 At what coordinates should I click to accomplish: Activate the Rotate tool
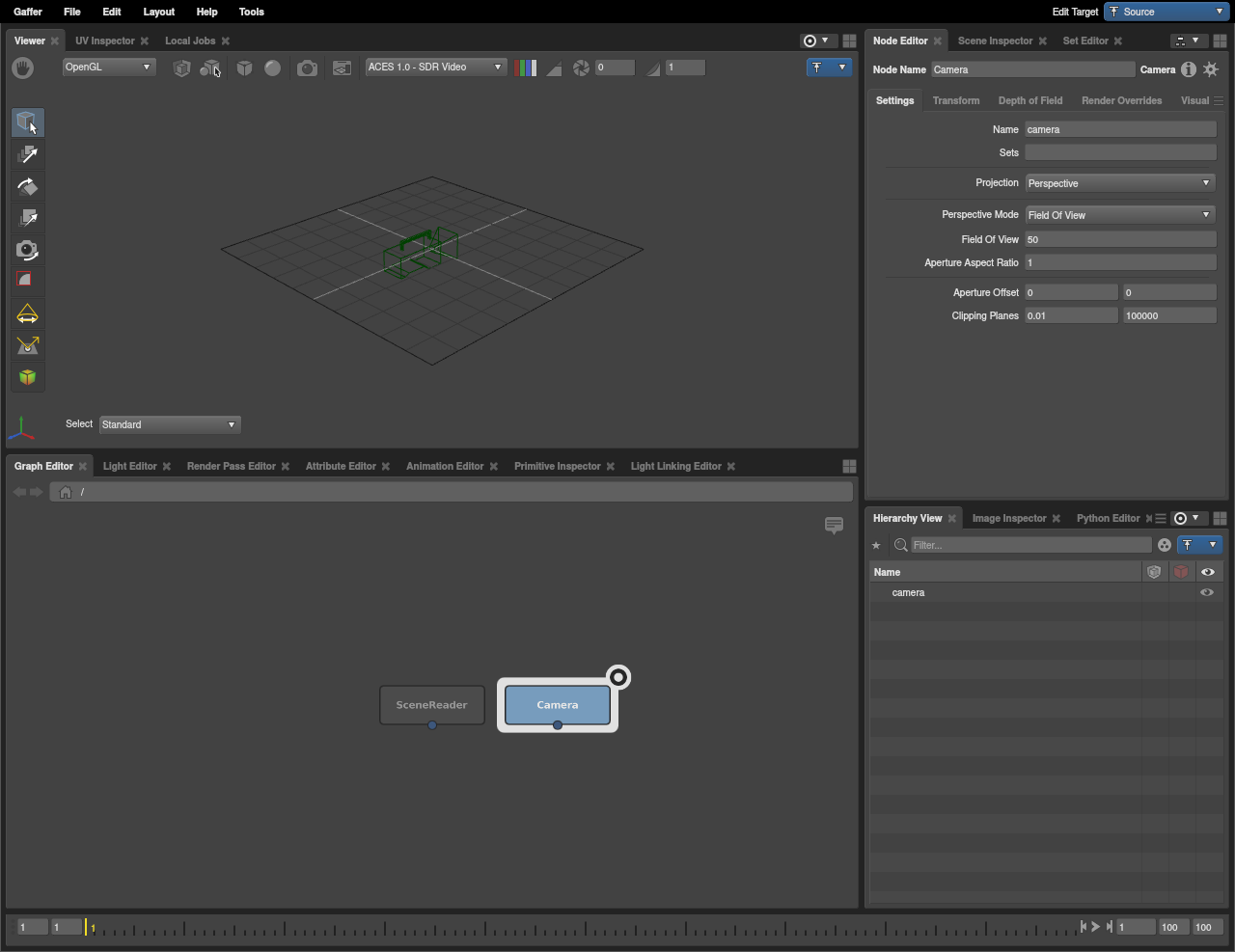point(27,186)
